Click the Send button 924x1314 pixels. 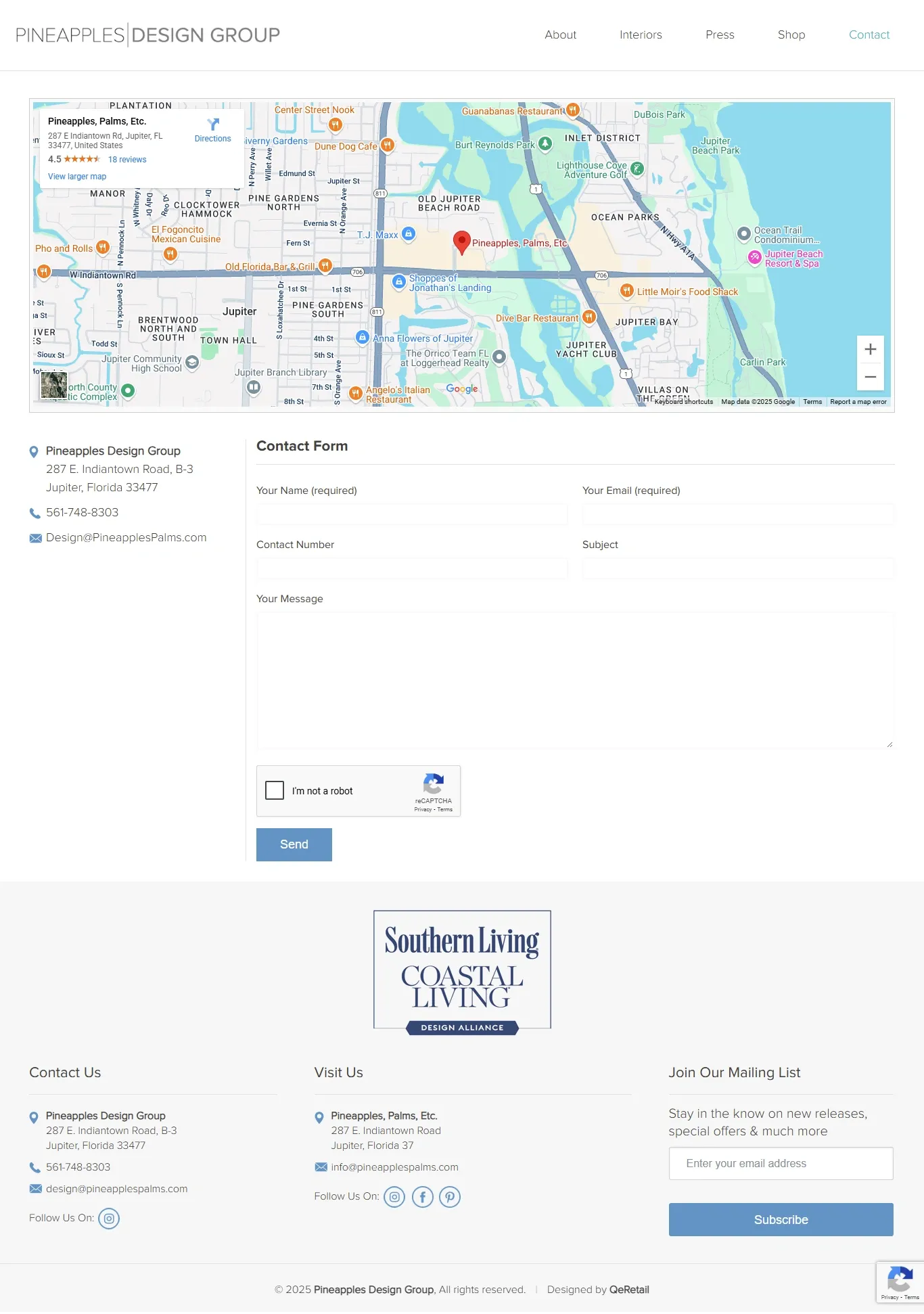click(294, 844)
